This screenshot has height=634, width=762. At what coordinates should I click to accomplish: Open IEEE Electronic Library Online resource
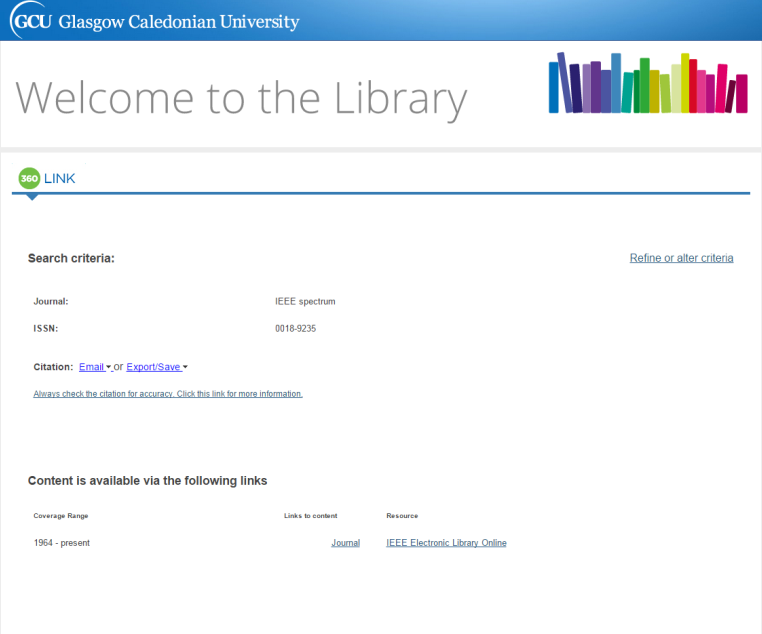pyautogui.click(x=446, y=543)
